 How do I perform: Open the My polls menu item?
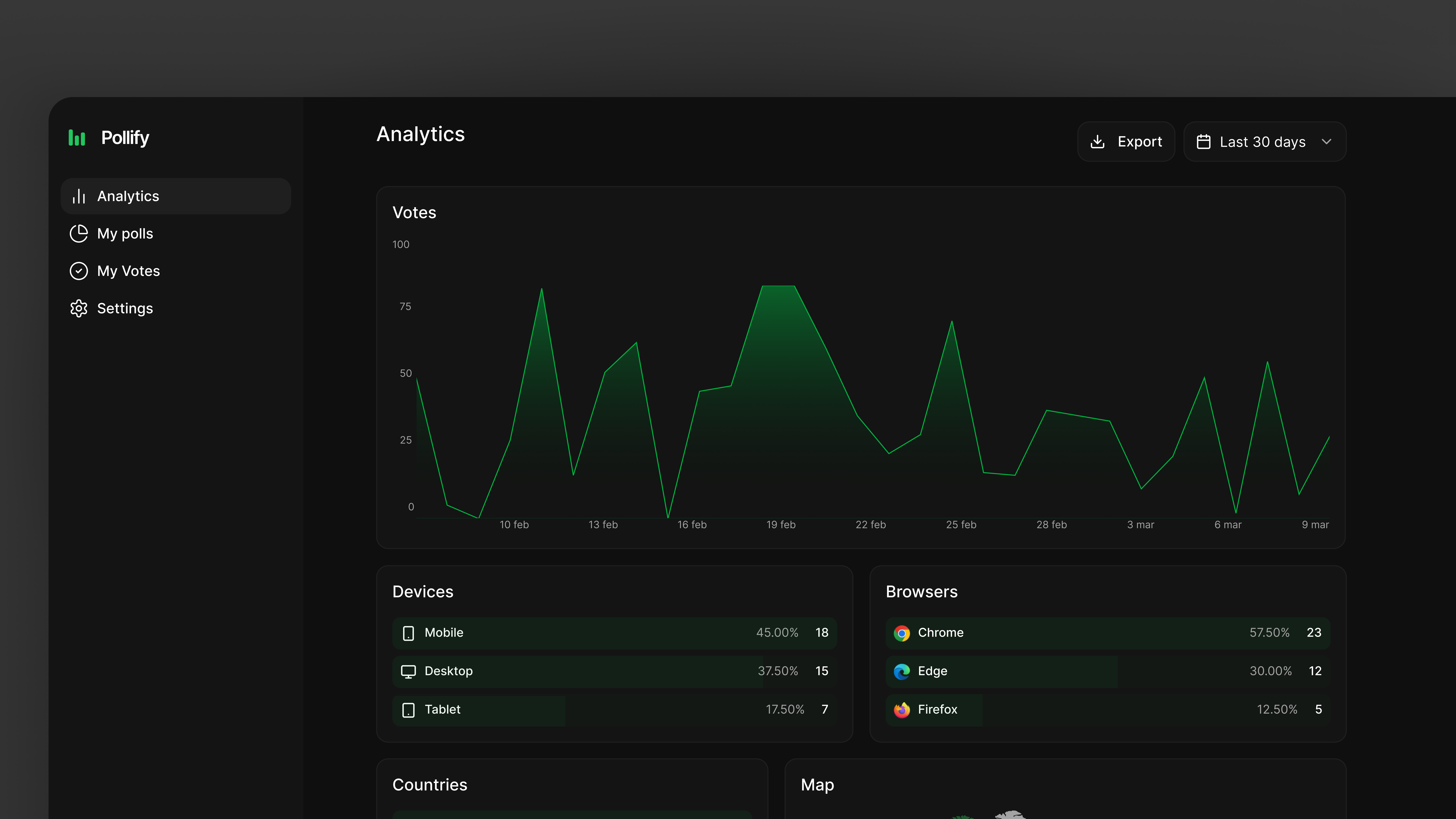[125, 233]
